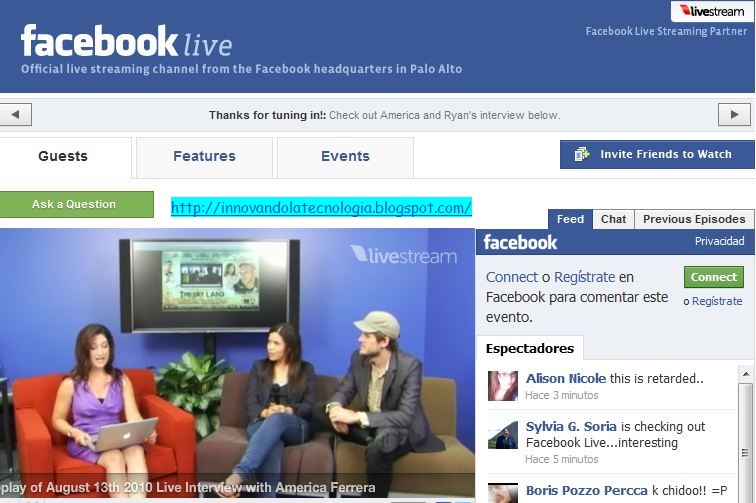756x503 pixels.
Task: Click Facebook Live Streaming Partner link
Action: click(x=666, y=31)
